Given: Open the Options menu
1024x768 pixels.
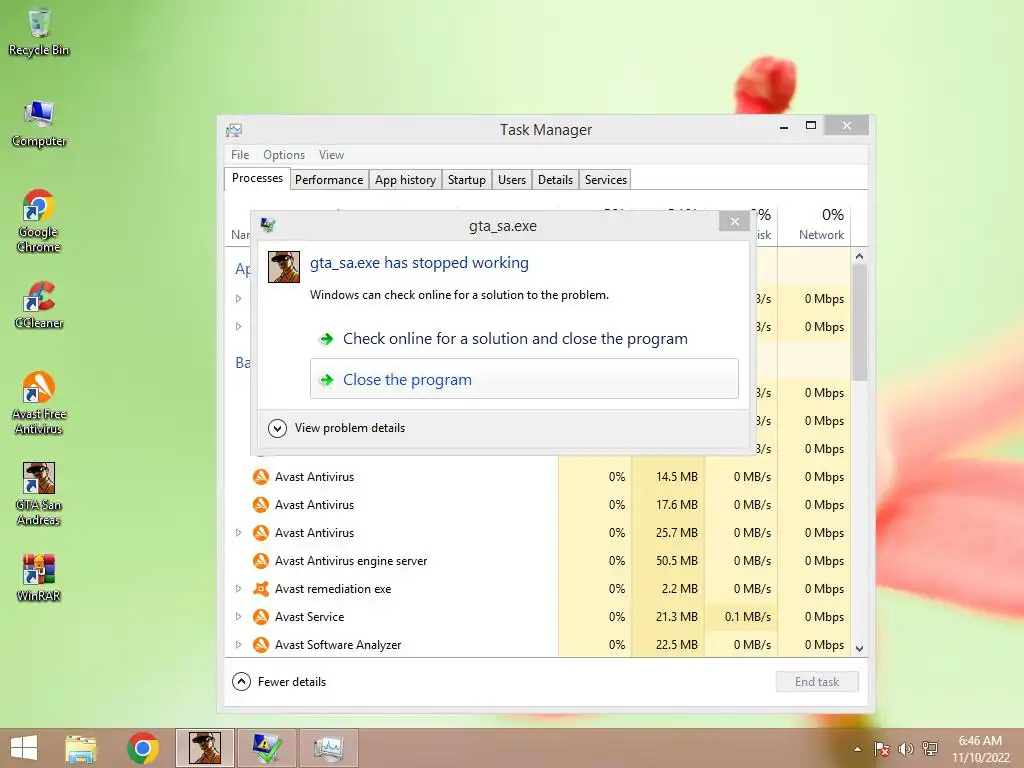Looking at the screenshot, I should 284,155.
